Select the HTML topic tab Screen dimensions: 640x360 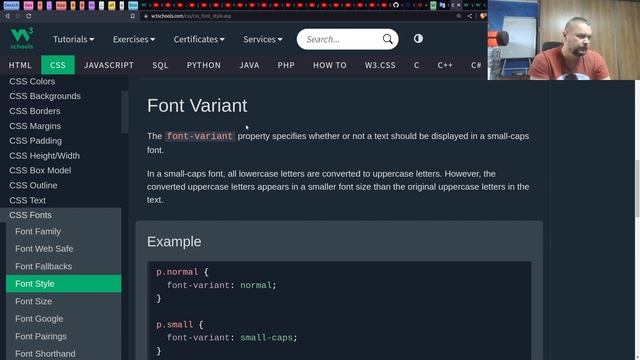20,65
